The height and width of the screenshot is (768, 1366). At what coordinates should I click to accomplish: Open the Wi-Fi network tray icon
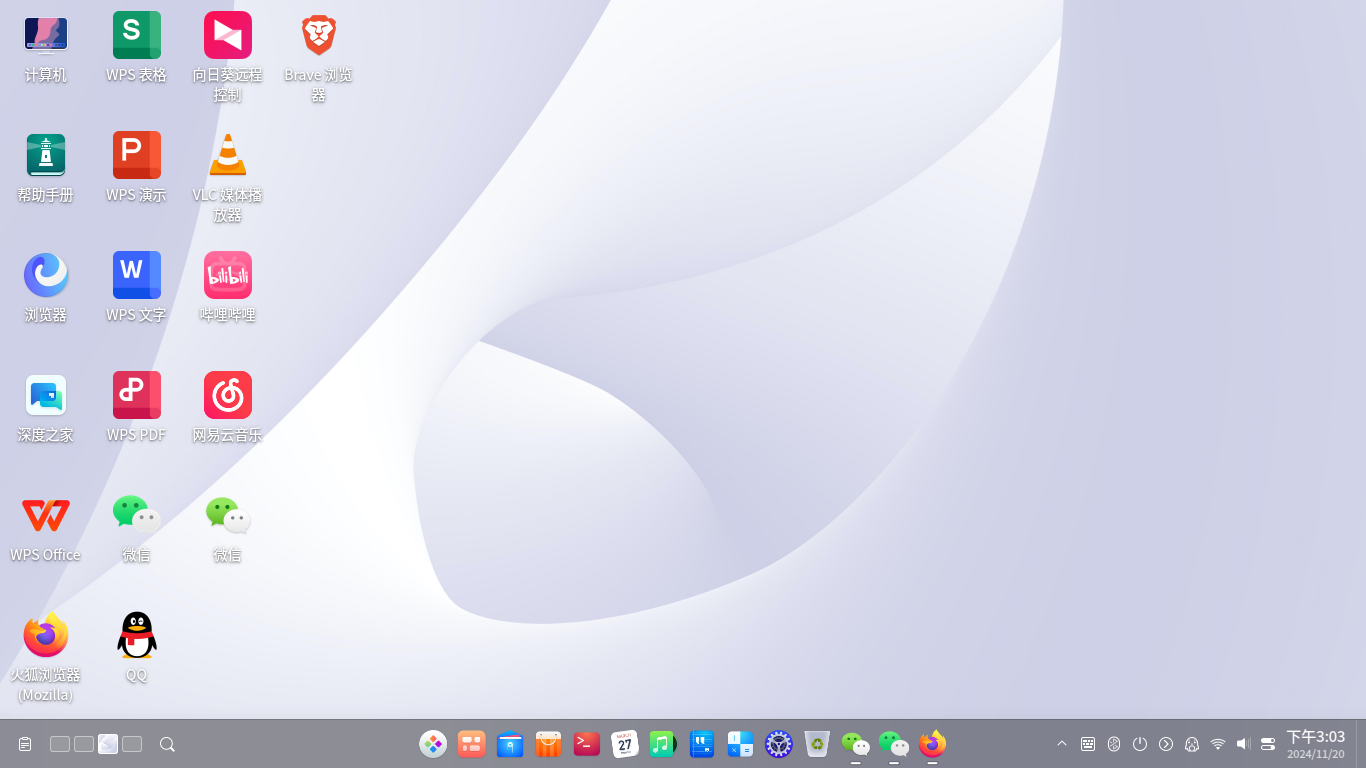[x=1218, y=744]
